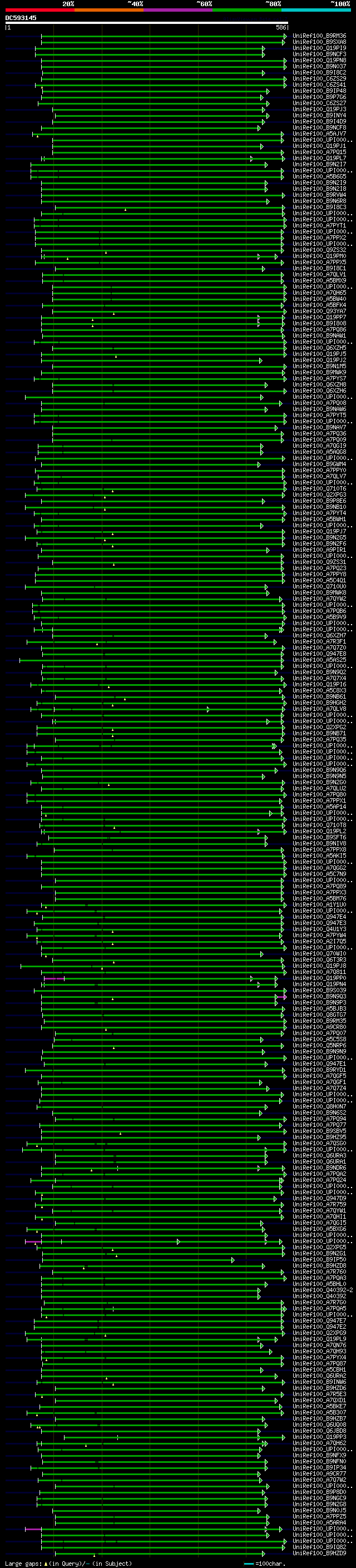Viewport: 356px width, 1568px height.
Task: Click the green ~80% identity legend segment
Action: (247, 10)
